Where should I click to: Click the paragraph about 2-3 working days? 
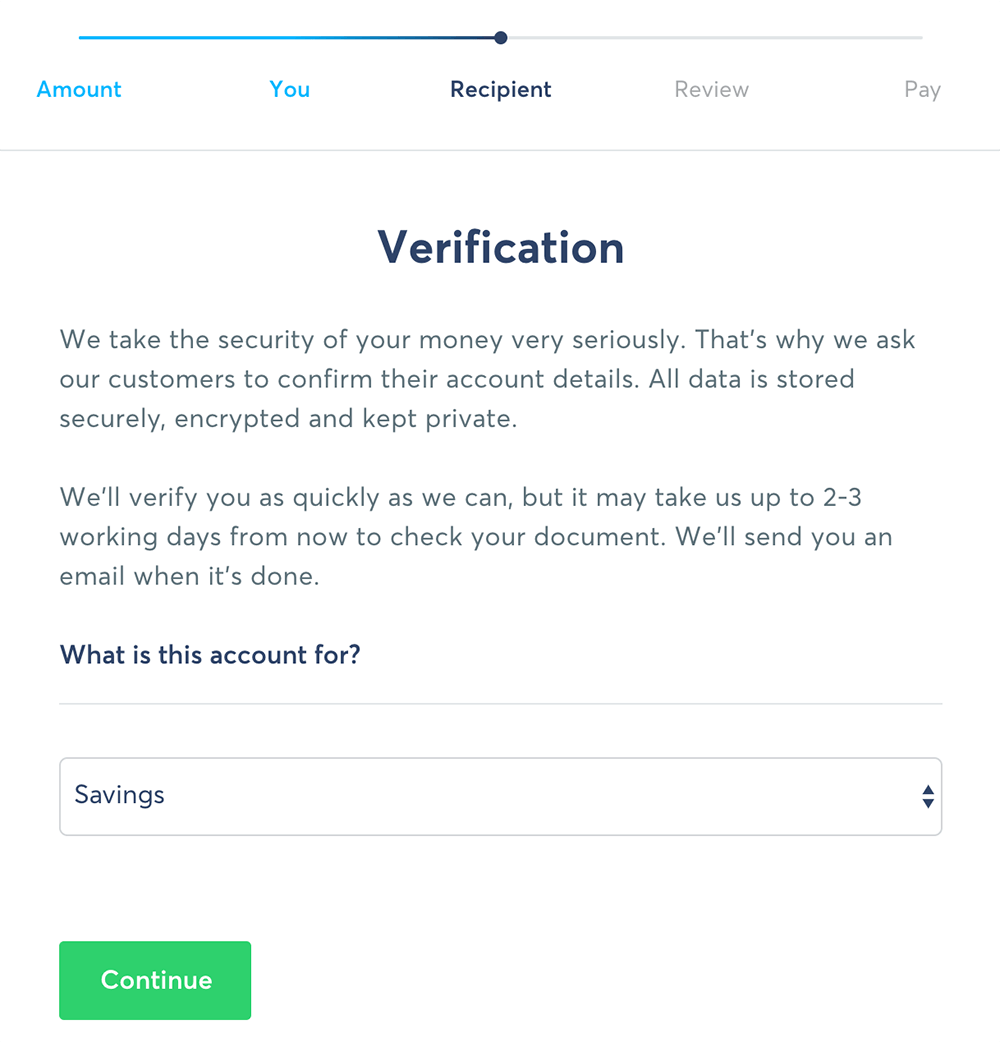click(476, 537)
